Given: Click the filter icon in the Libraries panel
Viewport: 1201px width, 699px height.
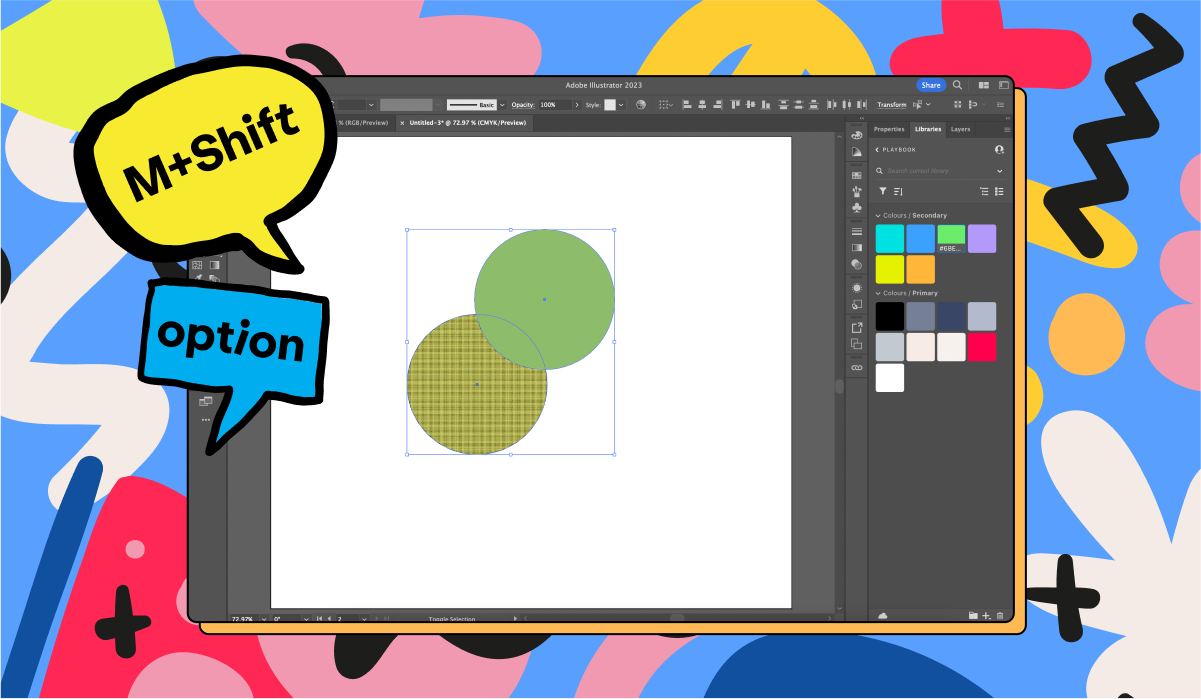Looking at the screenshot, I should (882, 190).
